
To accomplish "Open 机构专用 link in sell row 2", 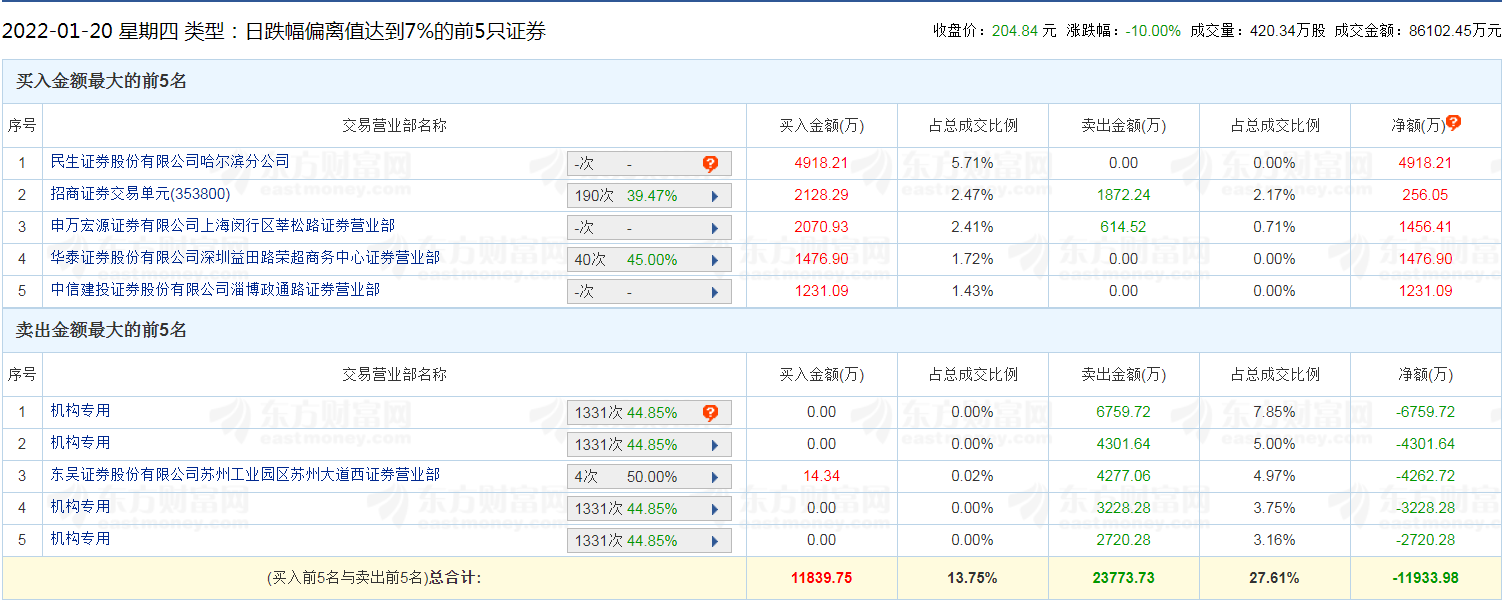I will click(x=81, y=443).
